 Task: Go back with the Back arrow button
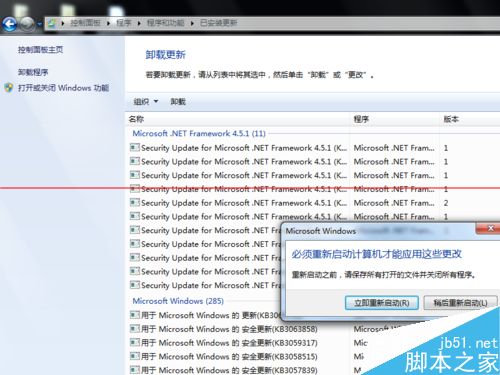tap(9, 24)
